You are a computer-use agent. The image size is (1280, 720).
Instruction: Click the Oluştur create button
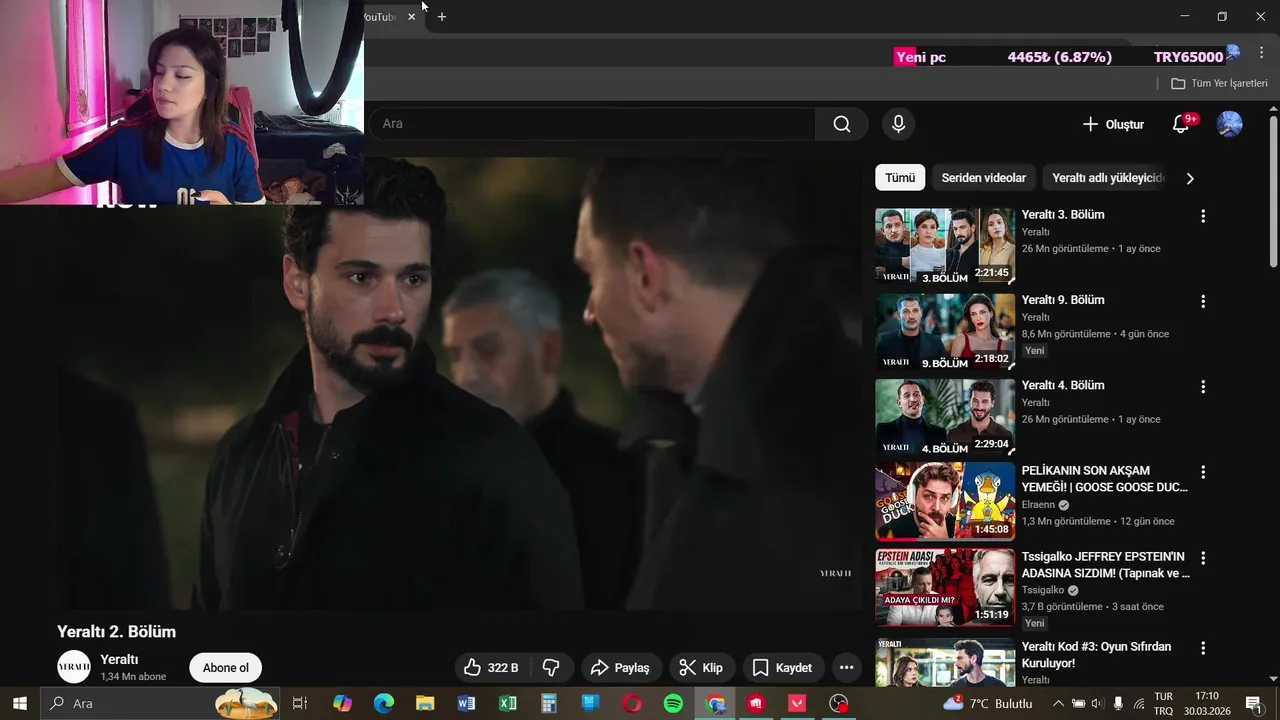1113,124
